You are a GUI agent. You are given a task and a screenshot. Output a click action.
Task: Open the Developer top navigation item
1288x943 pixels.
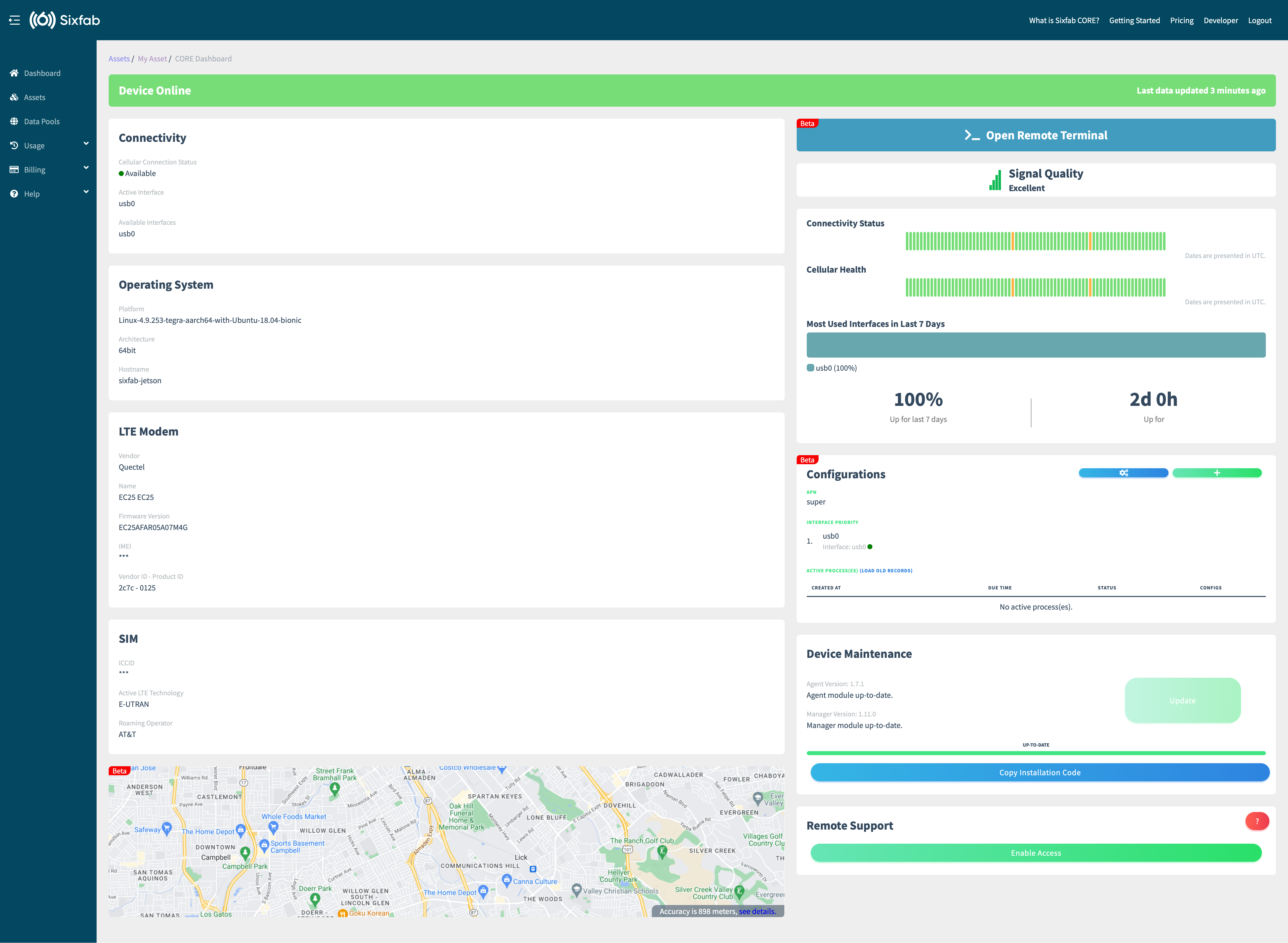[x=1221, y=21]
